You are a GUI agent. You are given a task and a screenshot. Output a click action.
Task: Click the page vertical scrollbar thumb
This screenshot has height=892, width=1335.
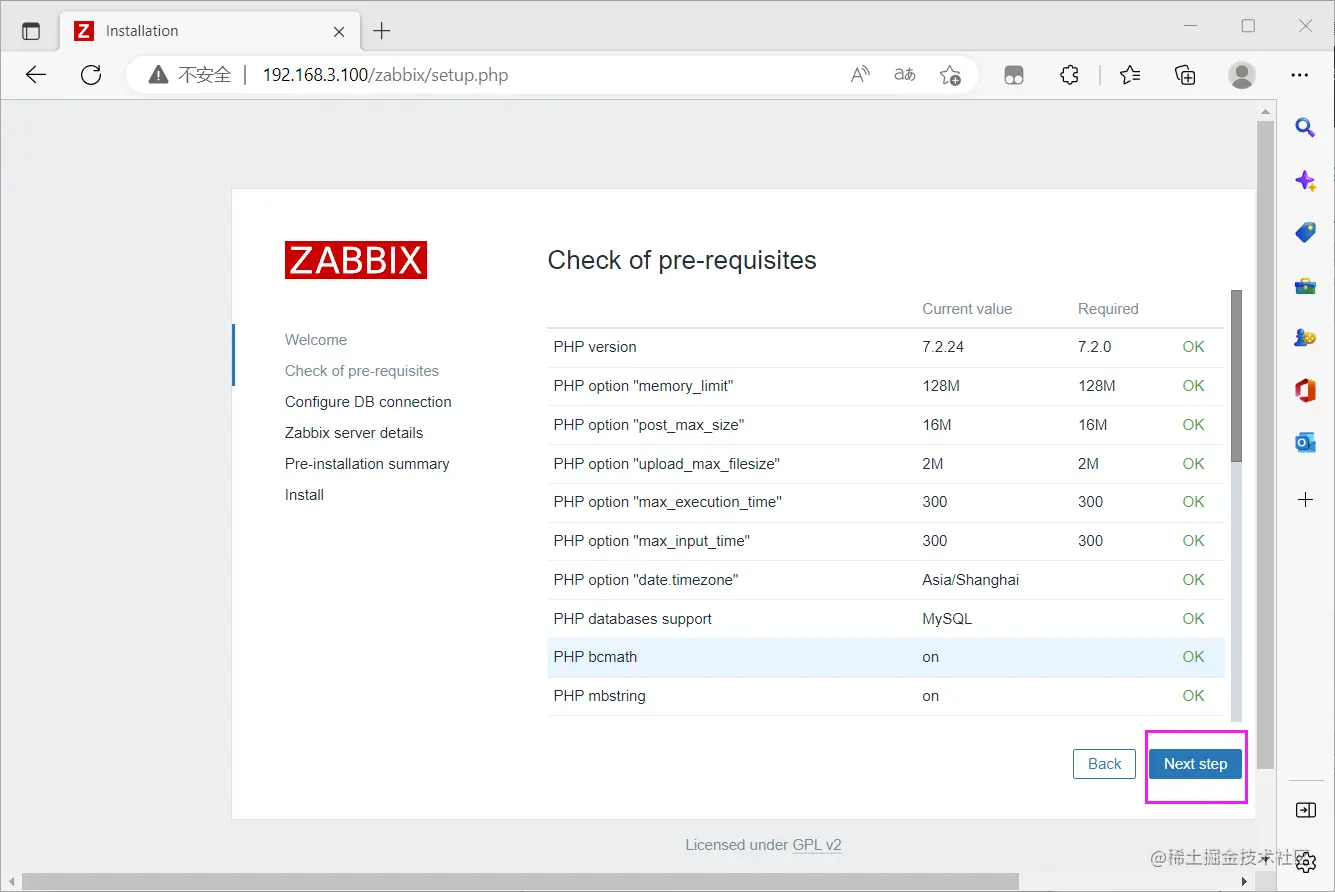(x=1265, y=445)
